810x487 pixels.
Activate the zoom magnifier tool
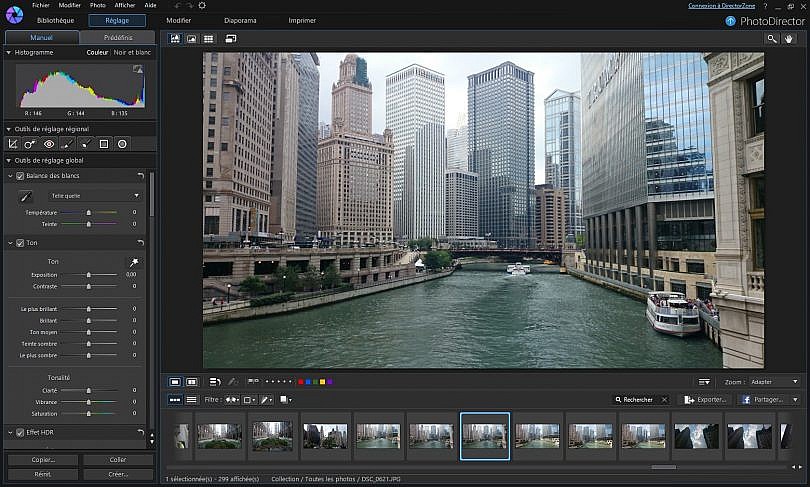(x=772, y=39)
